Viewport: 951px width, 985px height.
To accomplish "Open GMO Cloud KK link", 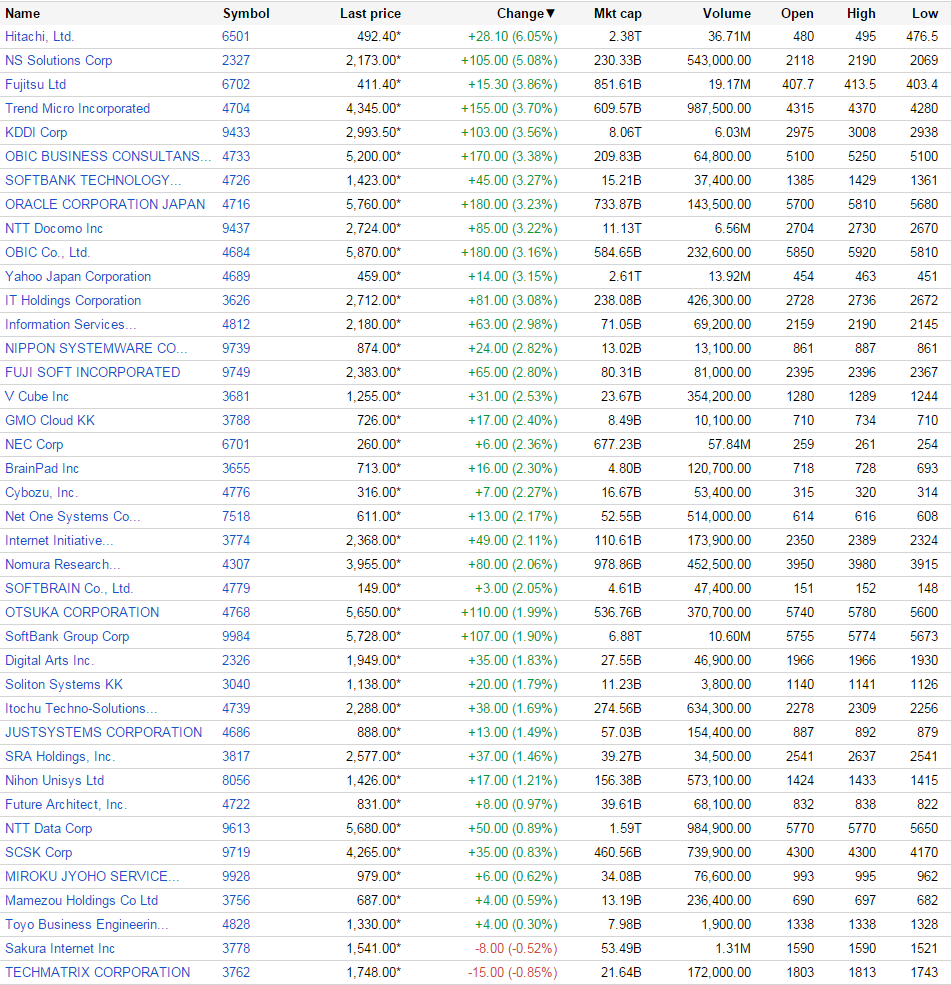I will 50,420.
